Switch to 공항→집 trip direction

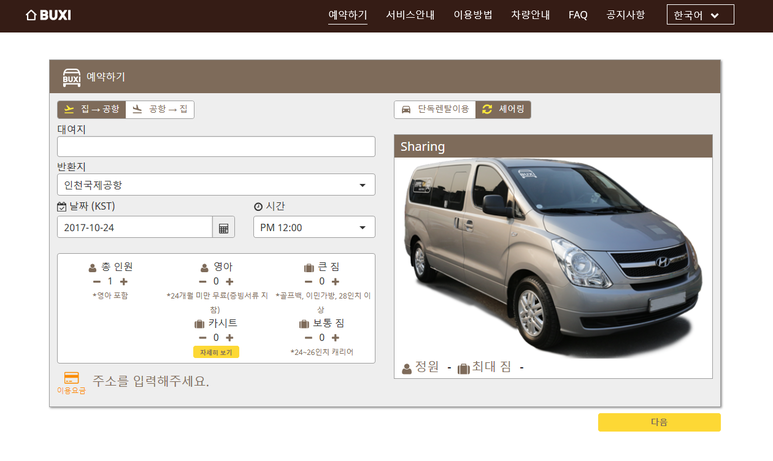pyautogui.click(x=160, y=109)
